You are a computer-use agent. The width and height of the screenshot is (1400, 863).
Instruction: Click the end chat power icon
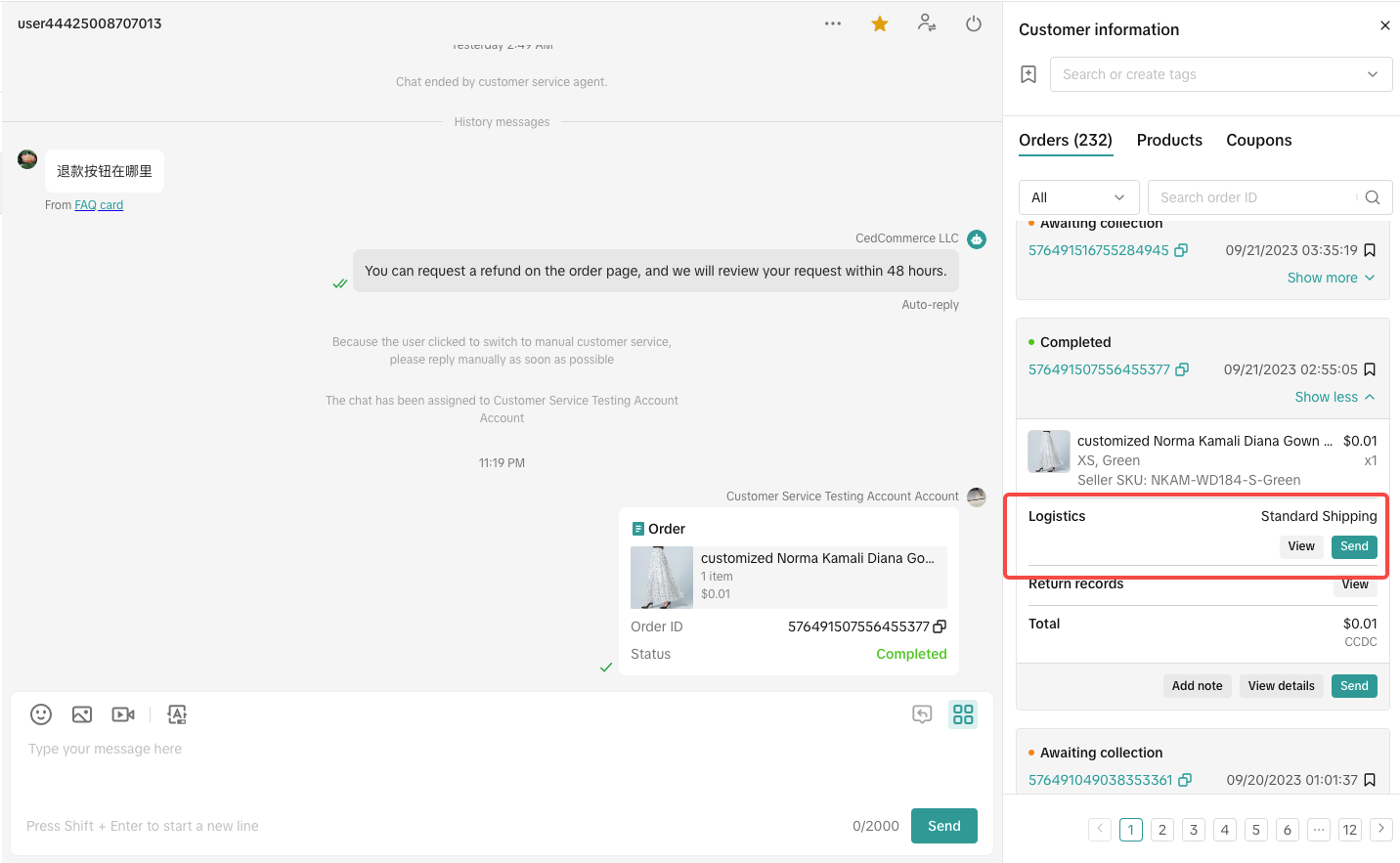coord(974,24)
